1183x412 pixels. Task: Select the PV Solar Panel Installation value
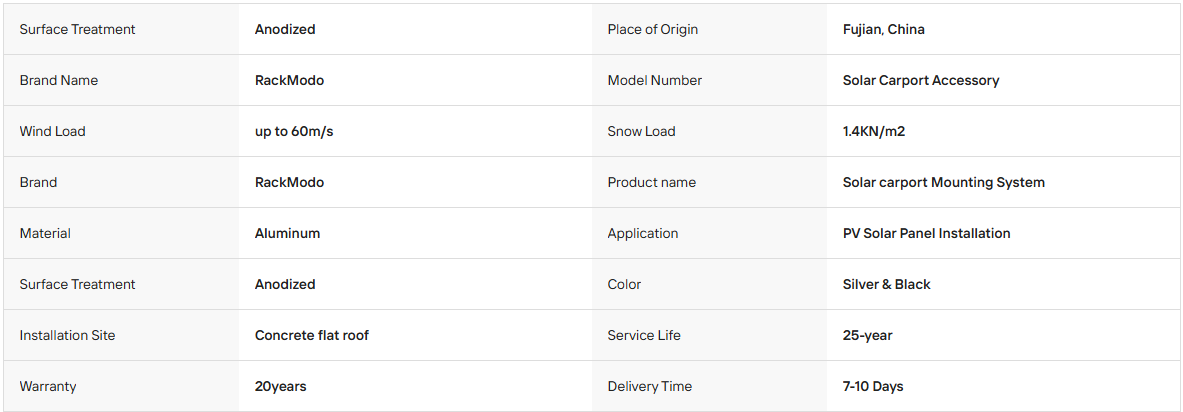click(x=926, y=233)
